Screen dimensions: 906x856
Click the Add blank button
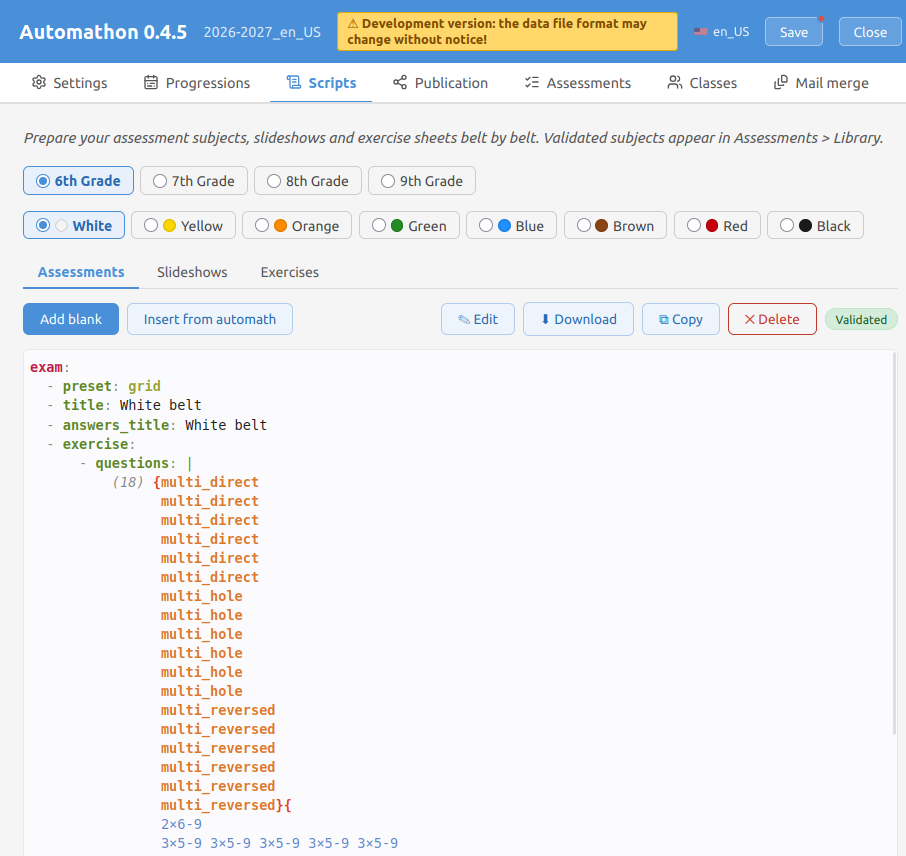71,319
